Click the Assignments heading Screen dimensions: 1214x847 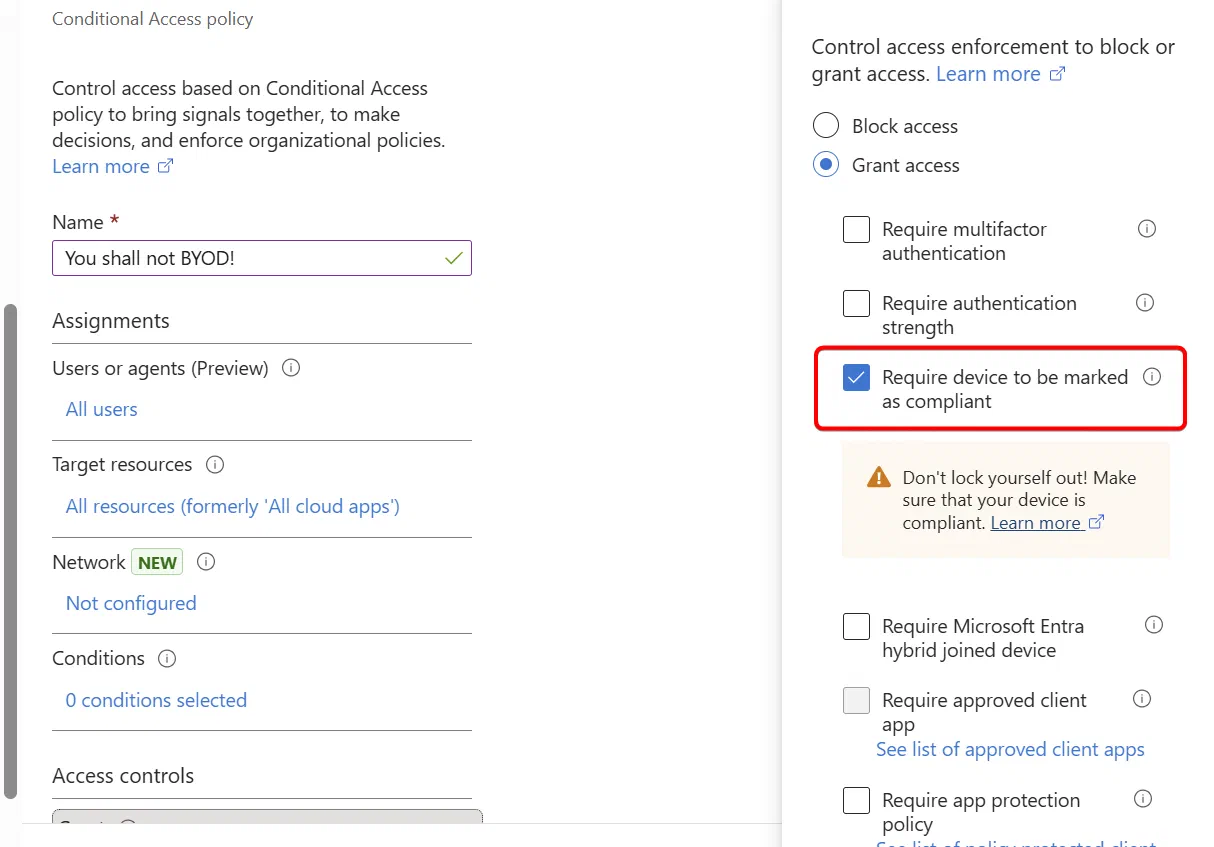click(111, 321)
